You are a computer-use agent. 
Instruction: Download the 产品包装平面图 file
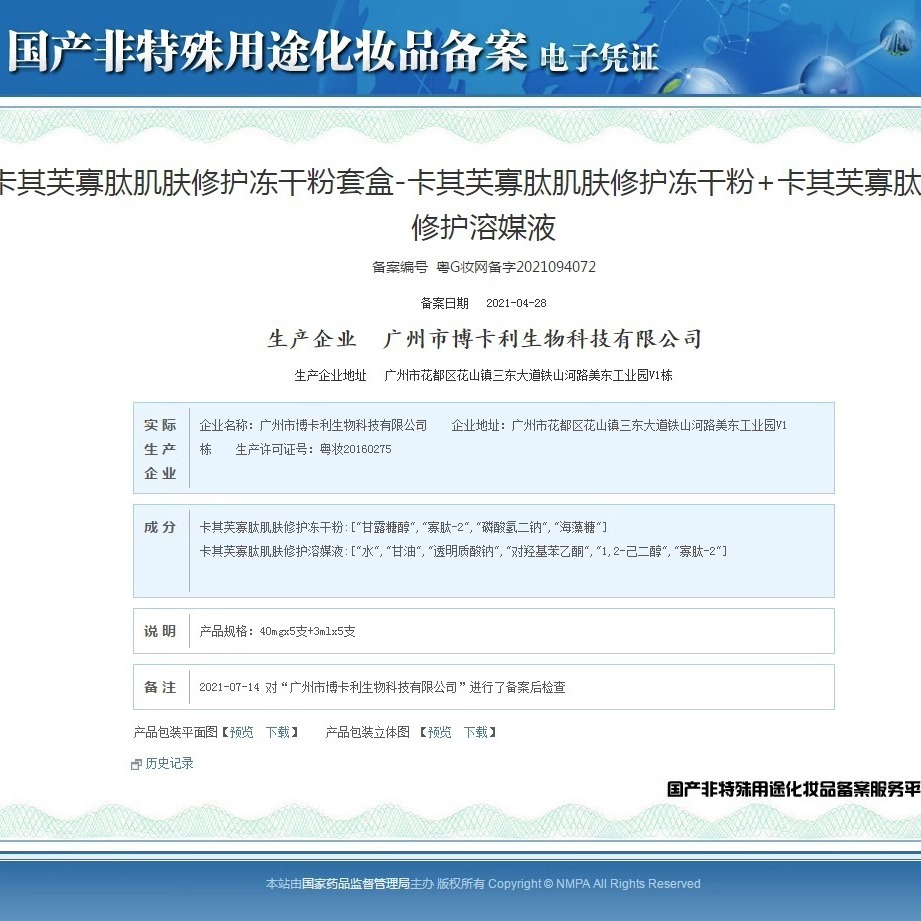(277, 732)
